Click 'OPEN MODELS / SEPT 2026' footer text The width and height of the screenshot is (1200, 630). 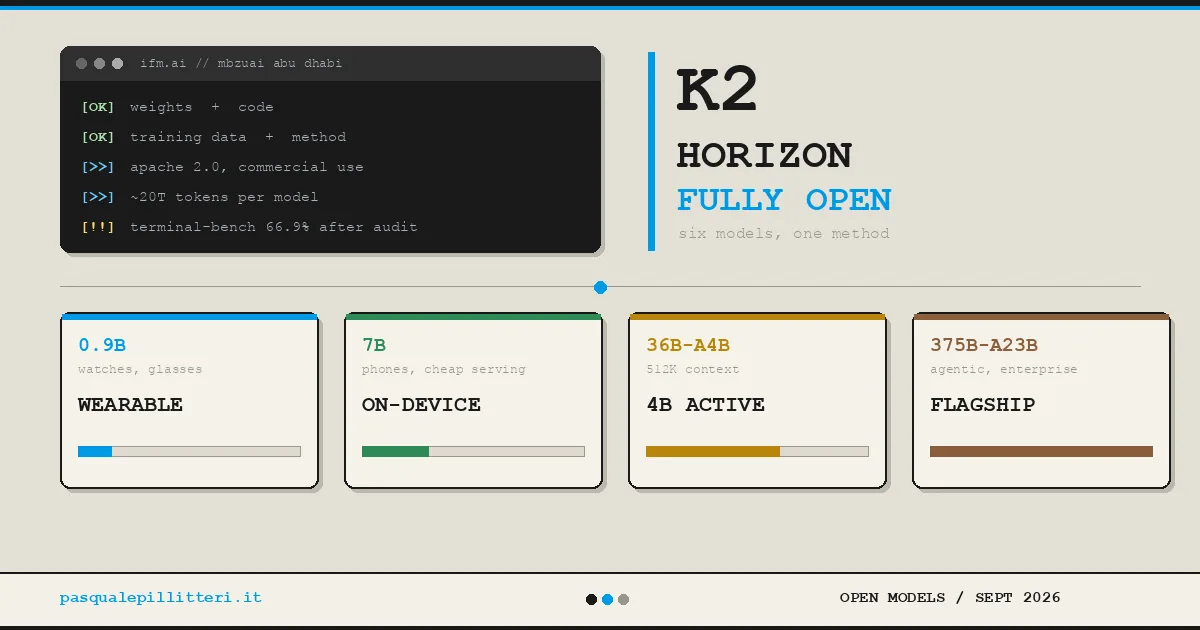[x=950, y=598]
